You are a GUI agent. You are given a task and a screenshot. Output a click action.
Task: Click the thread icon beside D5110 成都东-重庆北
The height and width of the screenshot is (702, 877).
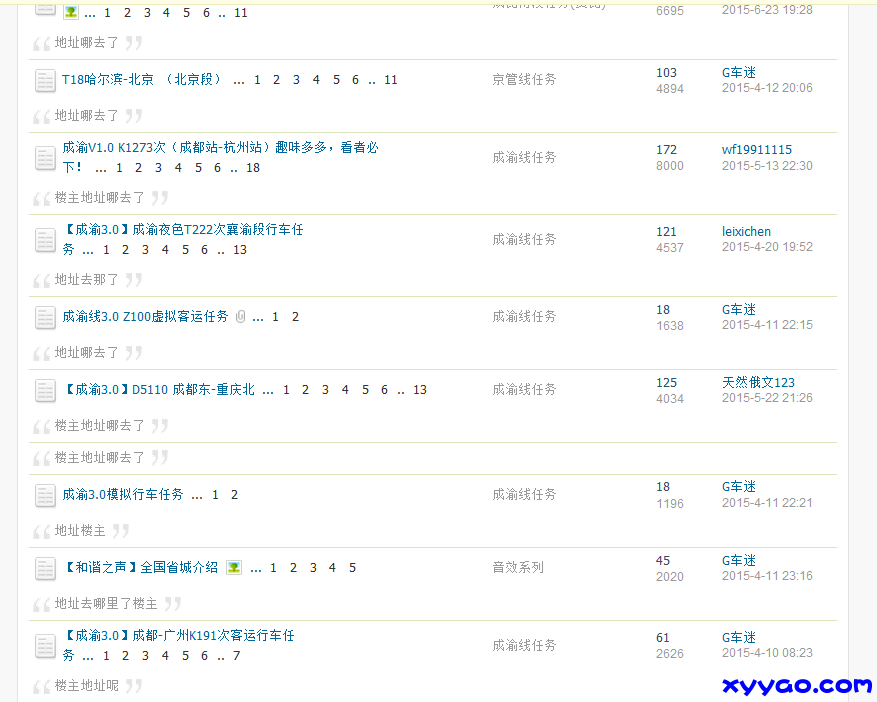pos(44,390)
